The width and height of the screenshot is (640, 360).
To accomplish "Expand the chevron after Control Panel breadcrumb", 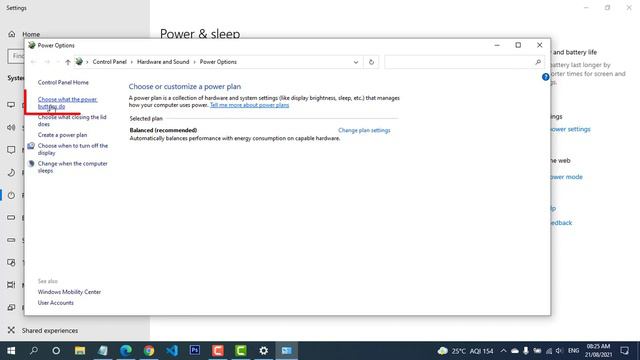I will point(131,62).
